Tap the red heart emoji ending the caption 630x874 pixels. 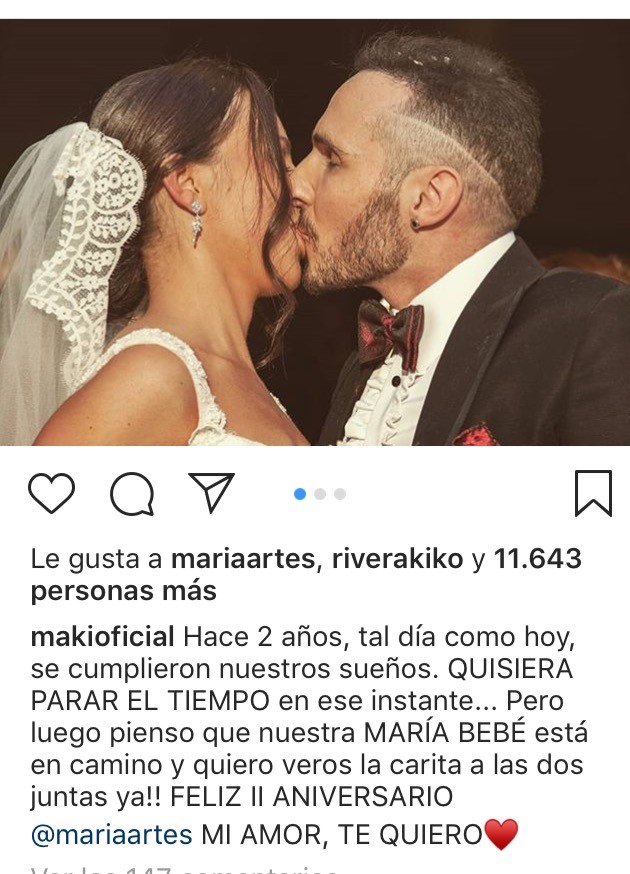(501, 834)
